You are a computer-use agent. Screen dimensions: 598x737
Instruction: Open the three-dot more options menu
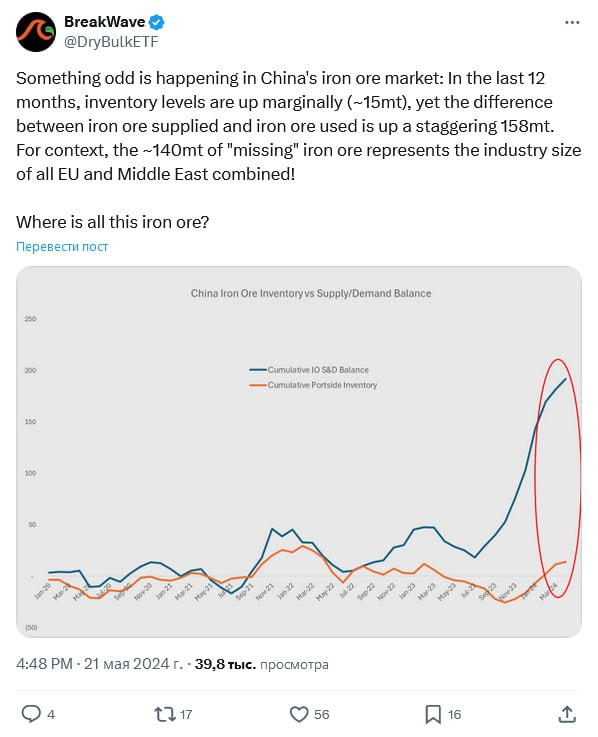click(572, 22)
